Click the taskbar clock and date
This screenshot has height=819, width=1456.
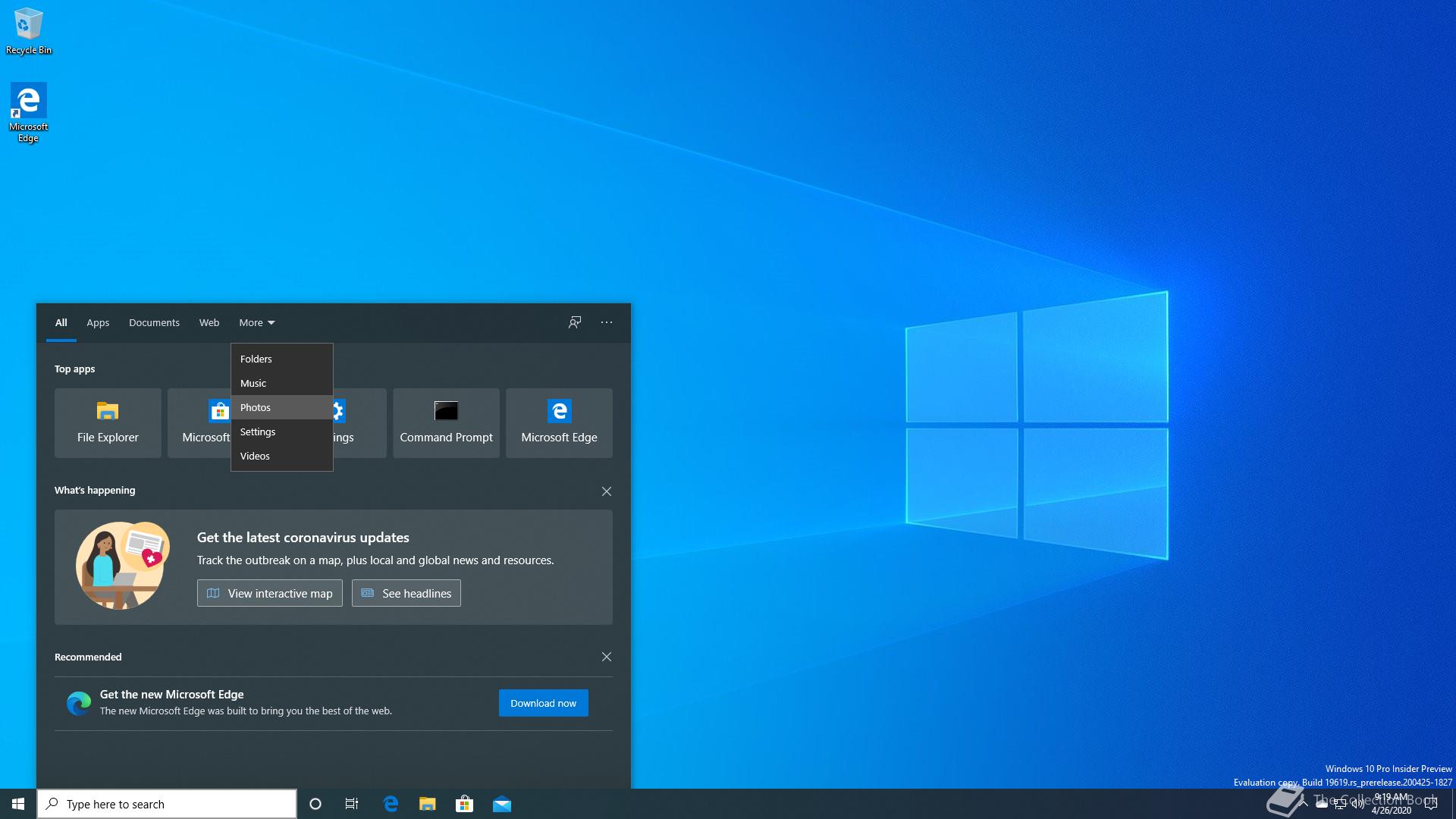pos(1392,804)
